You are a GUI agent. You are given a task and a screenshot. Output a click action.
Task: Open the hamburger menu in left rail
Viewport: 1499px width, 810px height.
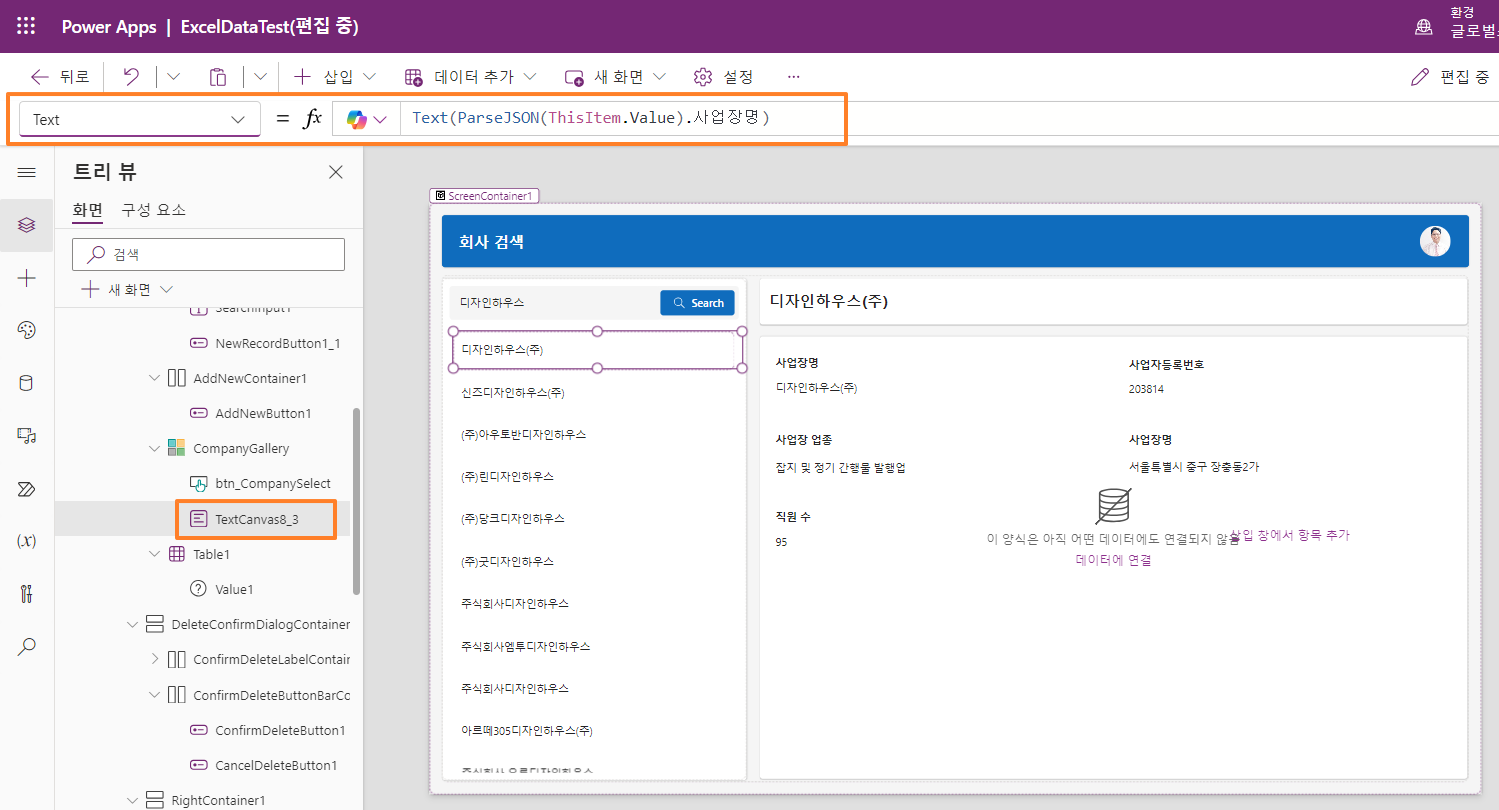click(x=27, y=173)
